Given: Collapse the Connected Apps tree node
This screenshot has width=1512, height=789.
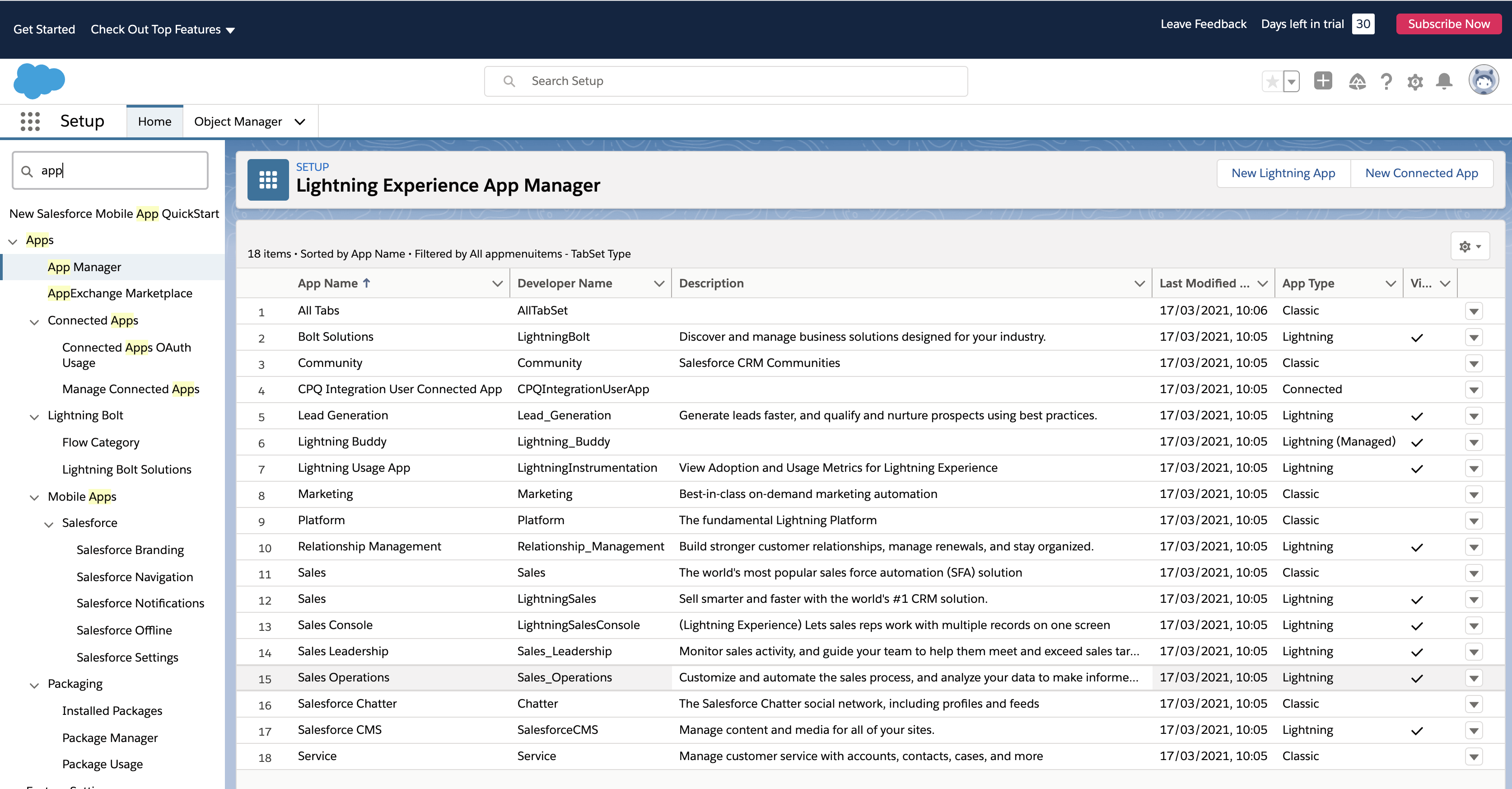Looking at the screenshot, I should tap(35, 321).
